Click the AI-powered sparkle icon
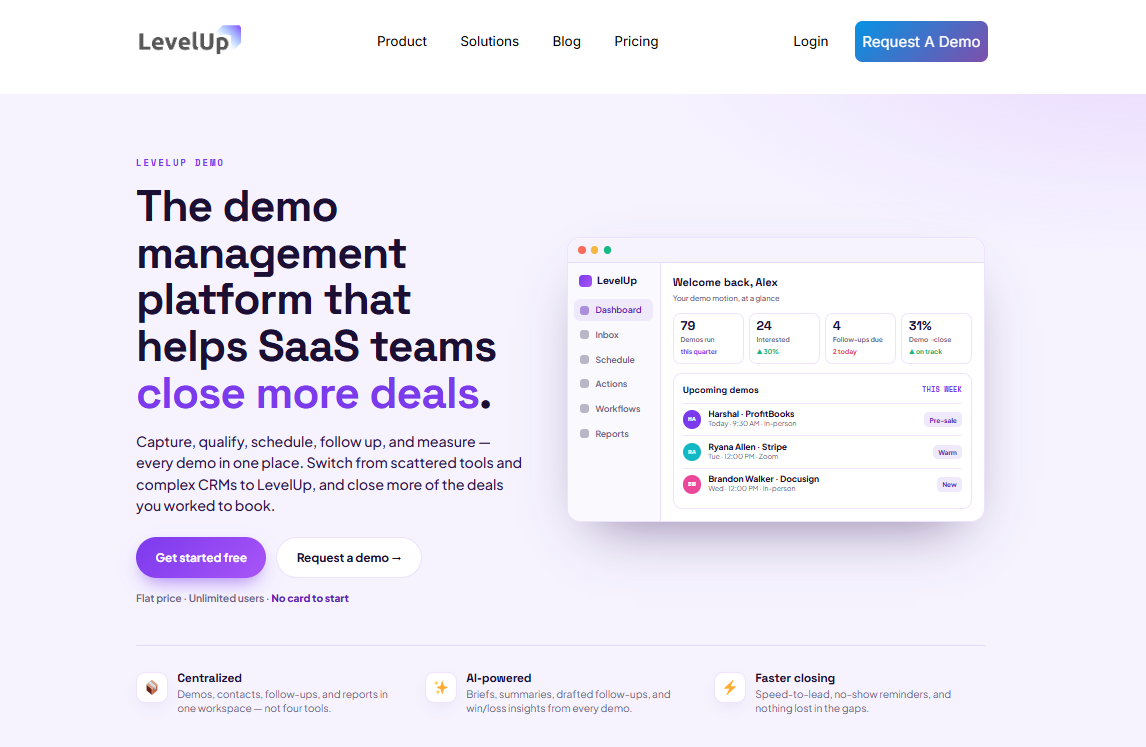The width and height of the screenshot is (1146, 747). [441, 688]
